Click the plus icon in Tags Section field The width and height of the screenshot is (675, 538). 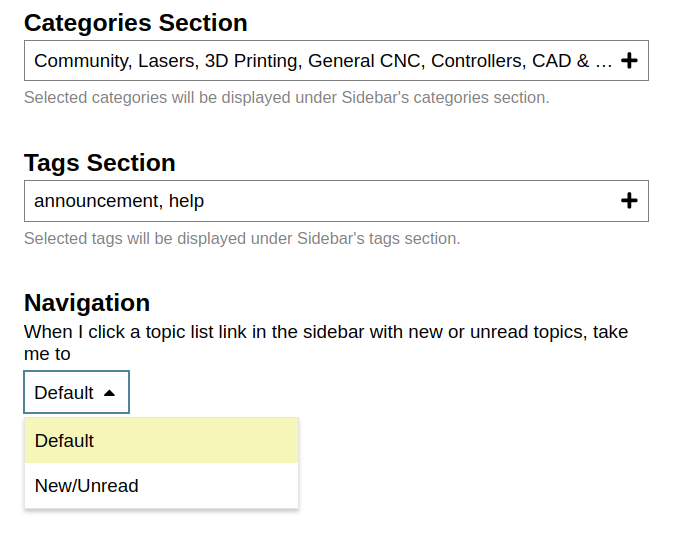point(629,201)
